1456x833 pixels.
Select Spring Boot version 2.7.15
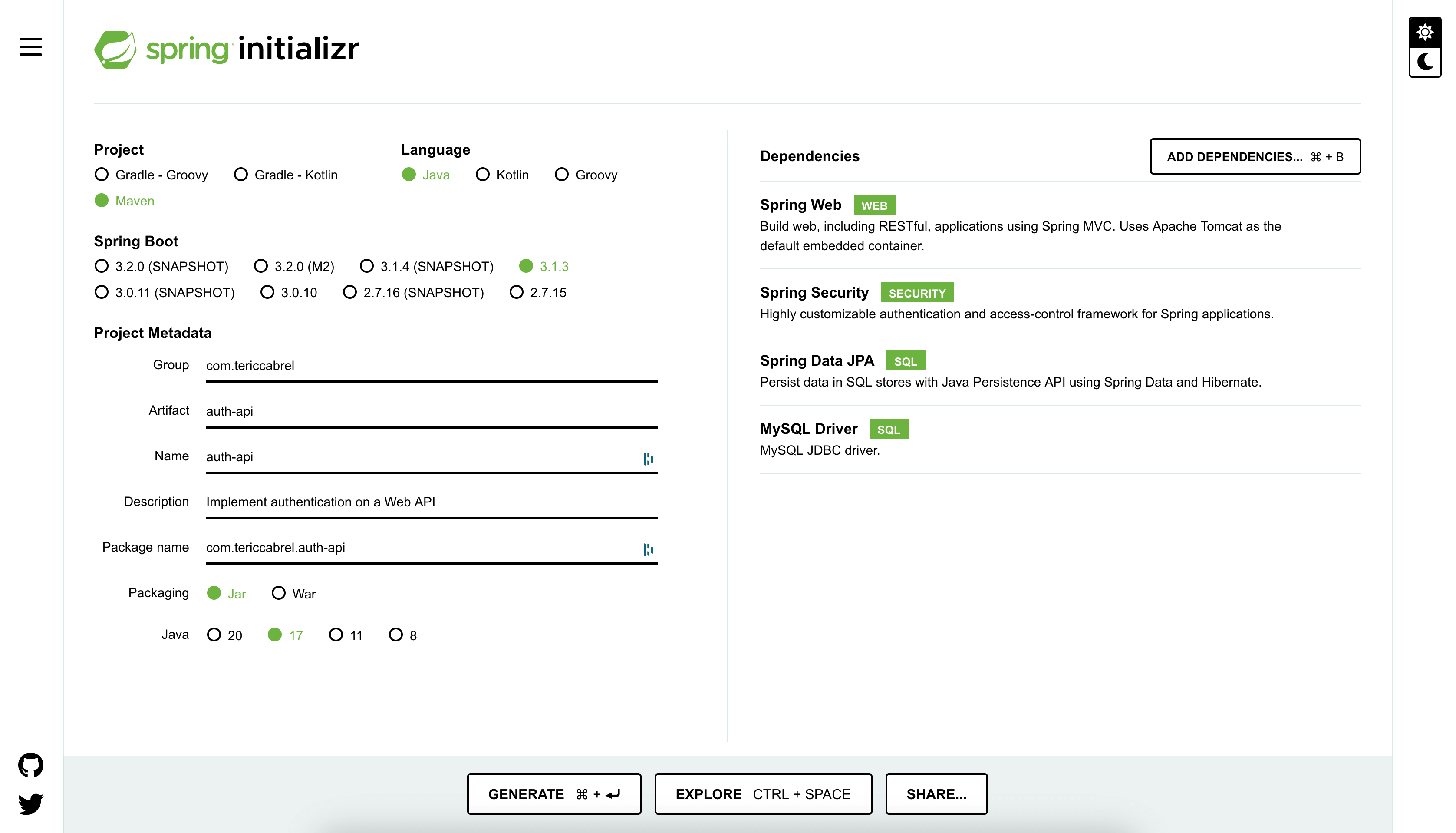coord(517,292)
